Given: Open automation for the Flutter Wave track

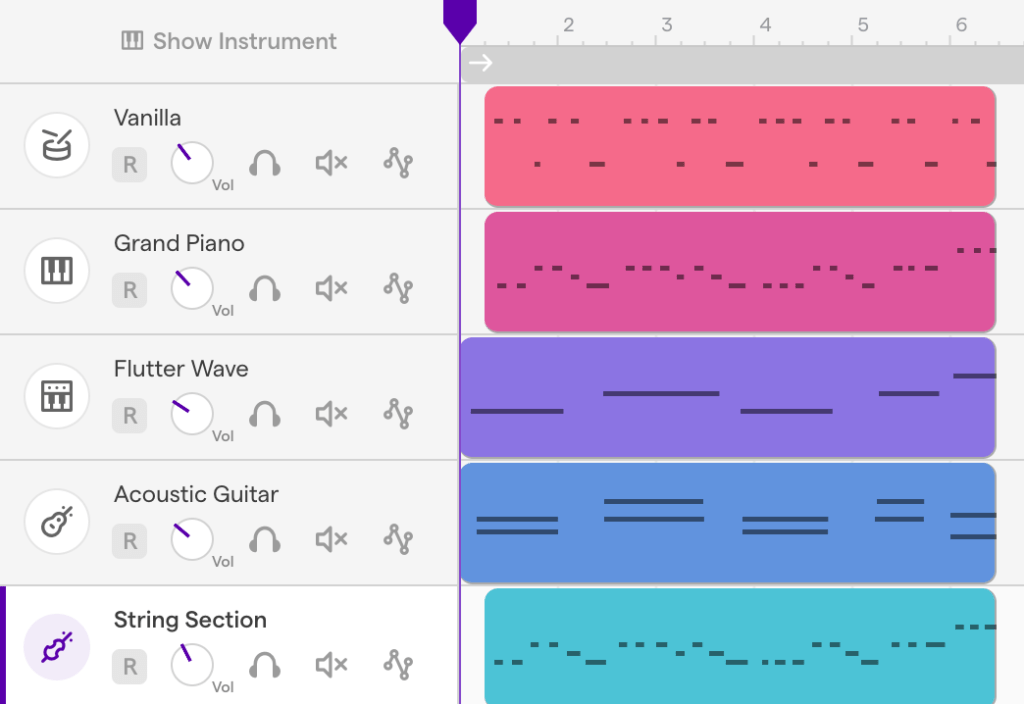Looking at the screenshot, I should pyautogui.click(x=398, y=414).
